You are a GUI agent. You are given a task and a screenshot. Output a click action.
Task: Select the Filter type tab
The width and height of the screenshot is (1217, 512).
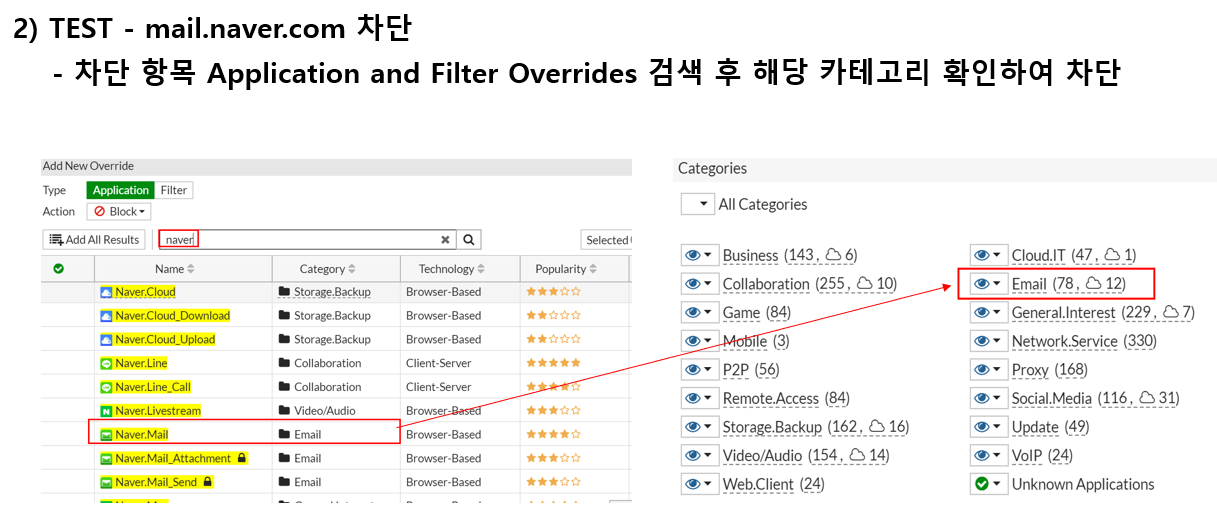174,190
